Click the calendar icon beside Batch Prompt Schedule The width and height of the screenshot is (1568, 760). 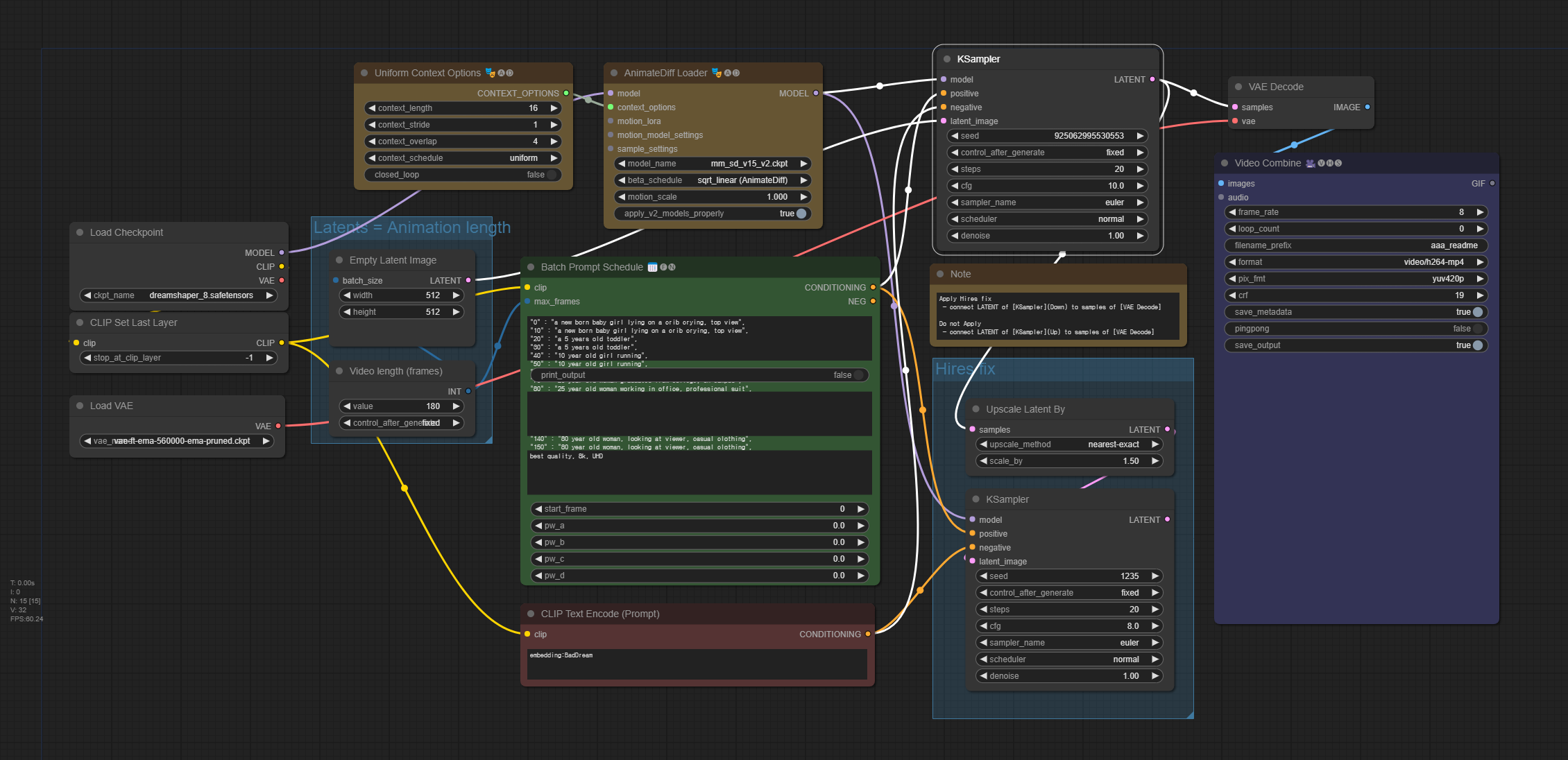pyautogui.click(x=652, y=267)
